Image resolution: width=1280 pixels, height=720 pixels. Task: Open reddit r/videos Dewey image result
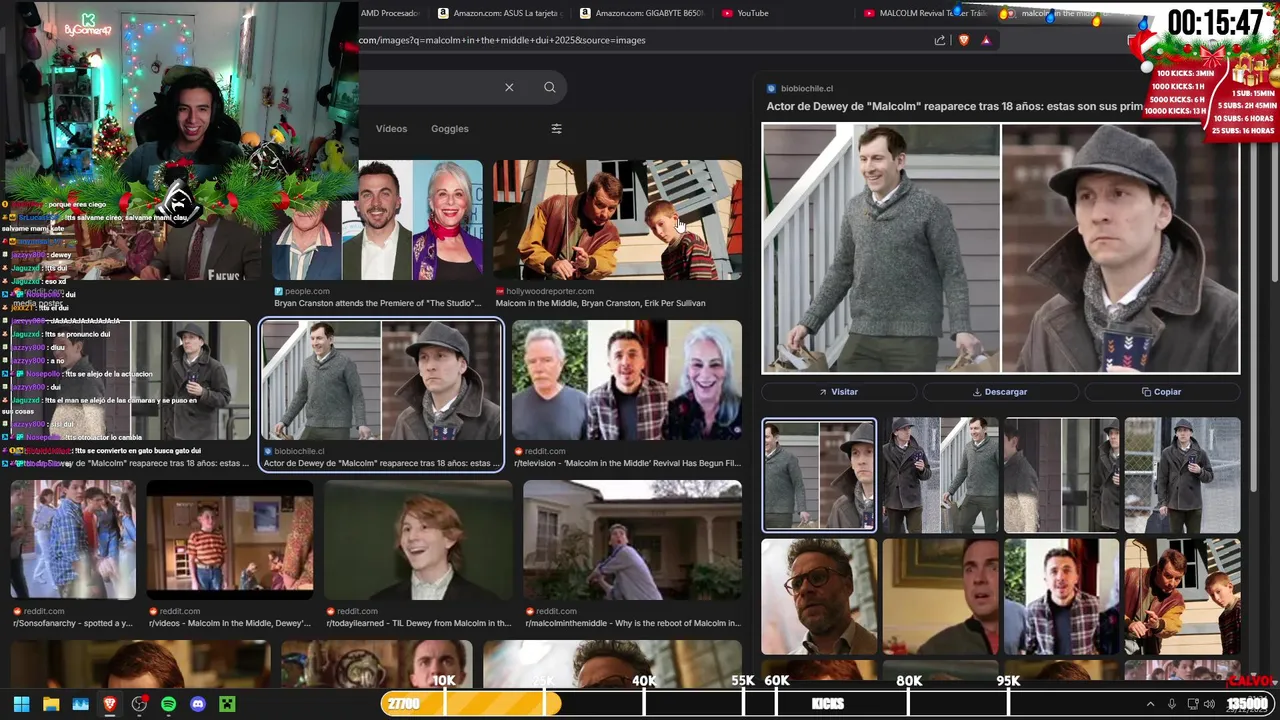[230, 540]
